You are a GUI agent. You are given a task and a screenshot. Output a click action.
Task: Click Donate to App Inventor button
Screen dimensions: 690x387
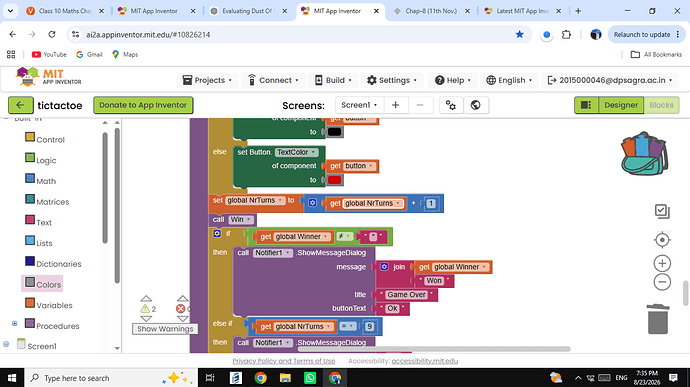pos(143,105)
